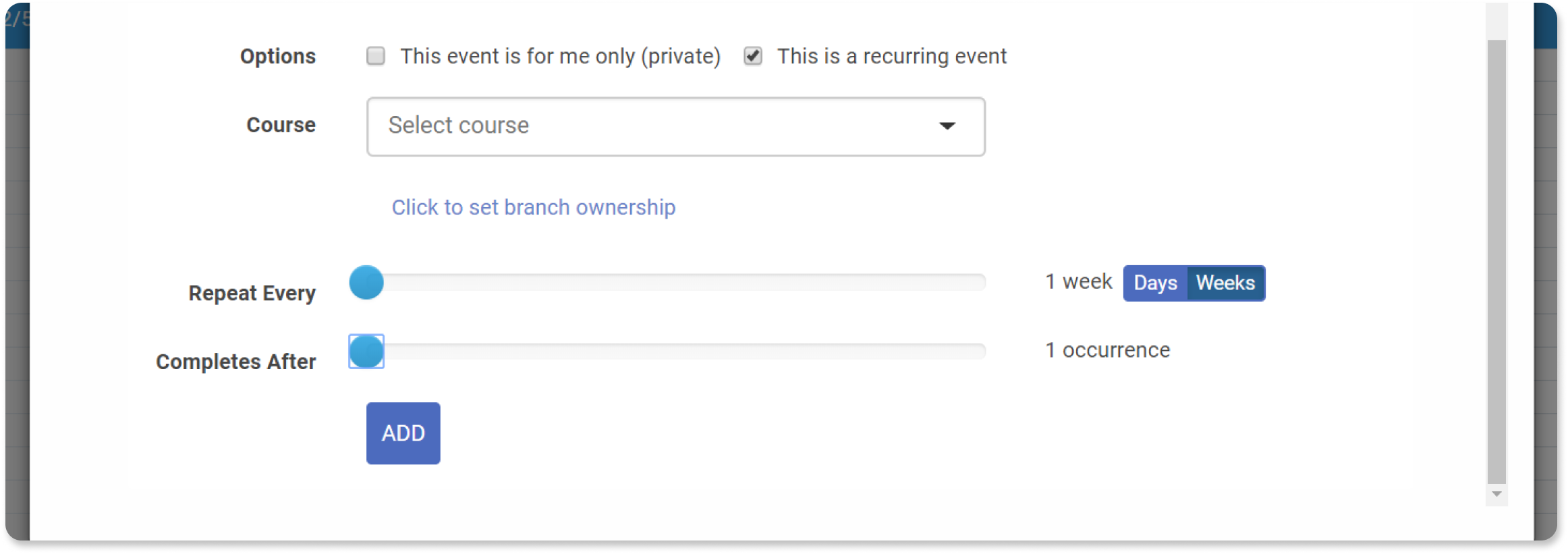Image resolution: width=1568 pixels, height=554 pixels.
Task: Click the 'Select course' placeholder text
Action: [458, 126]
